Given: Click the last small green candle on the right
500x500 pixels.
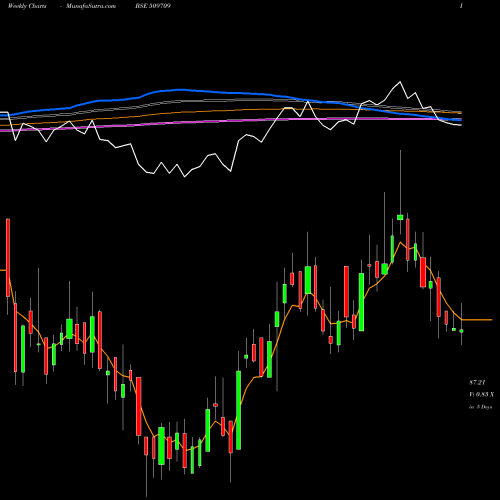Looking at the screenshot, I should pos(461,331).
